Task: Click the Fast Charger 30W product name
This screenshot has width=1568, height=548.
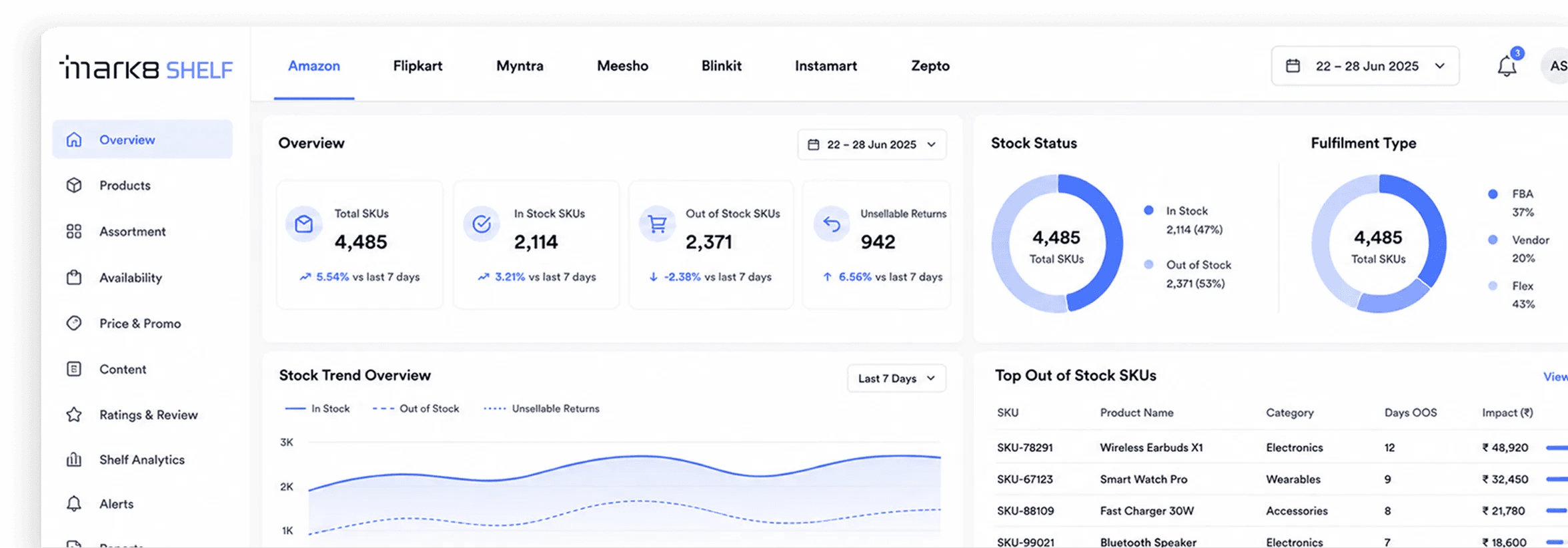Action: coord(1146,511)
